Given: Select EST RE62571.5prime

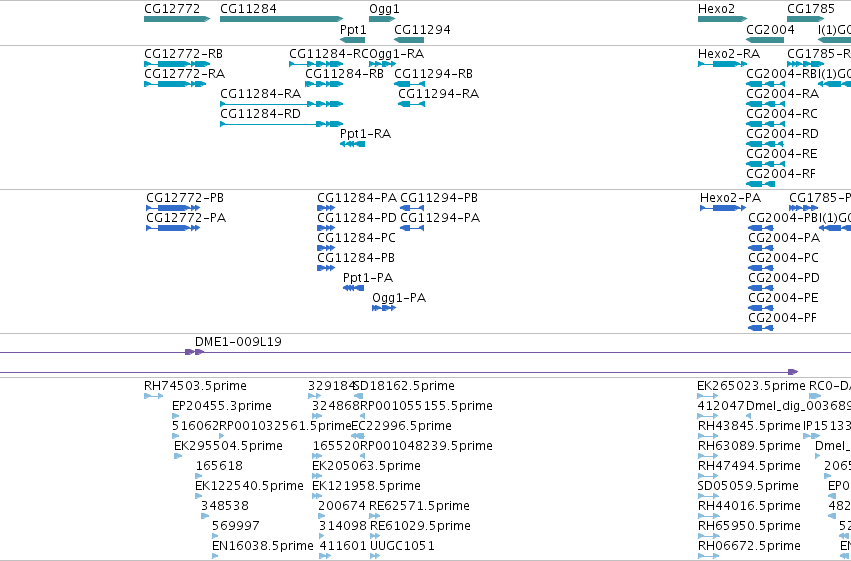Looking at the screenshot, I should 374,517.
